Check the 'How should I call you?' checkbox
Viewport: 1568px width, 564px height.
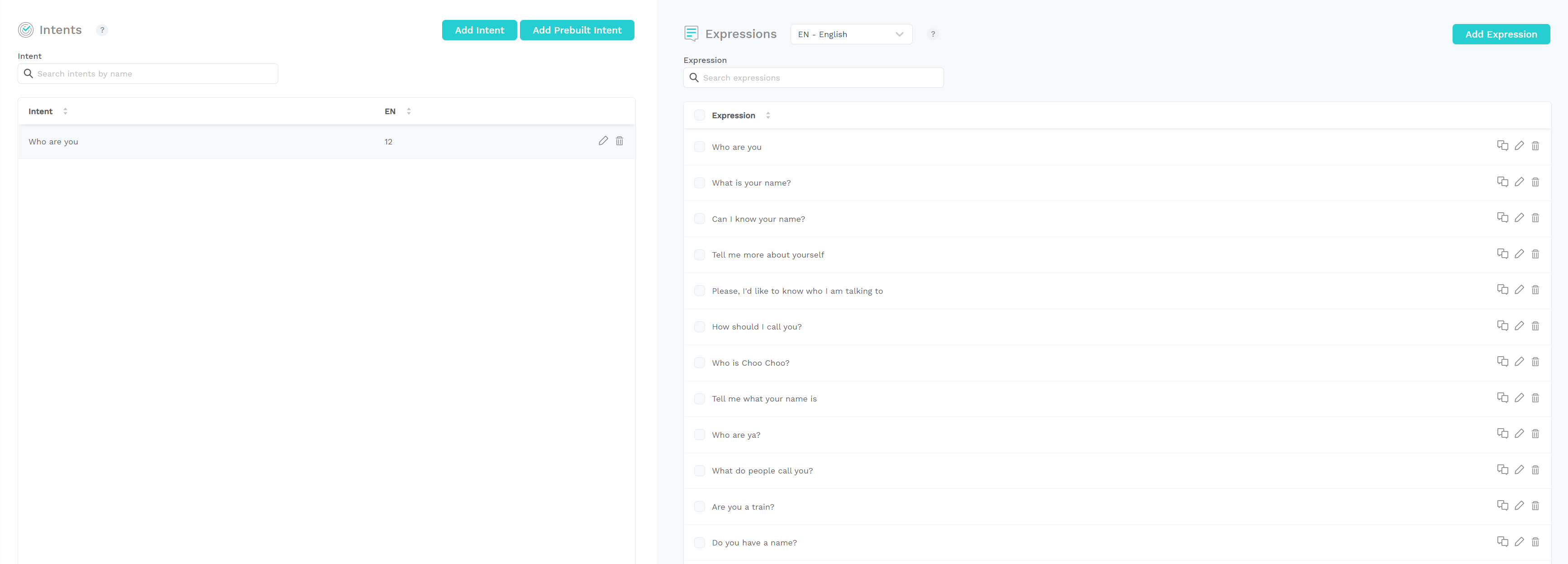click(x=700, y=326)
